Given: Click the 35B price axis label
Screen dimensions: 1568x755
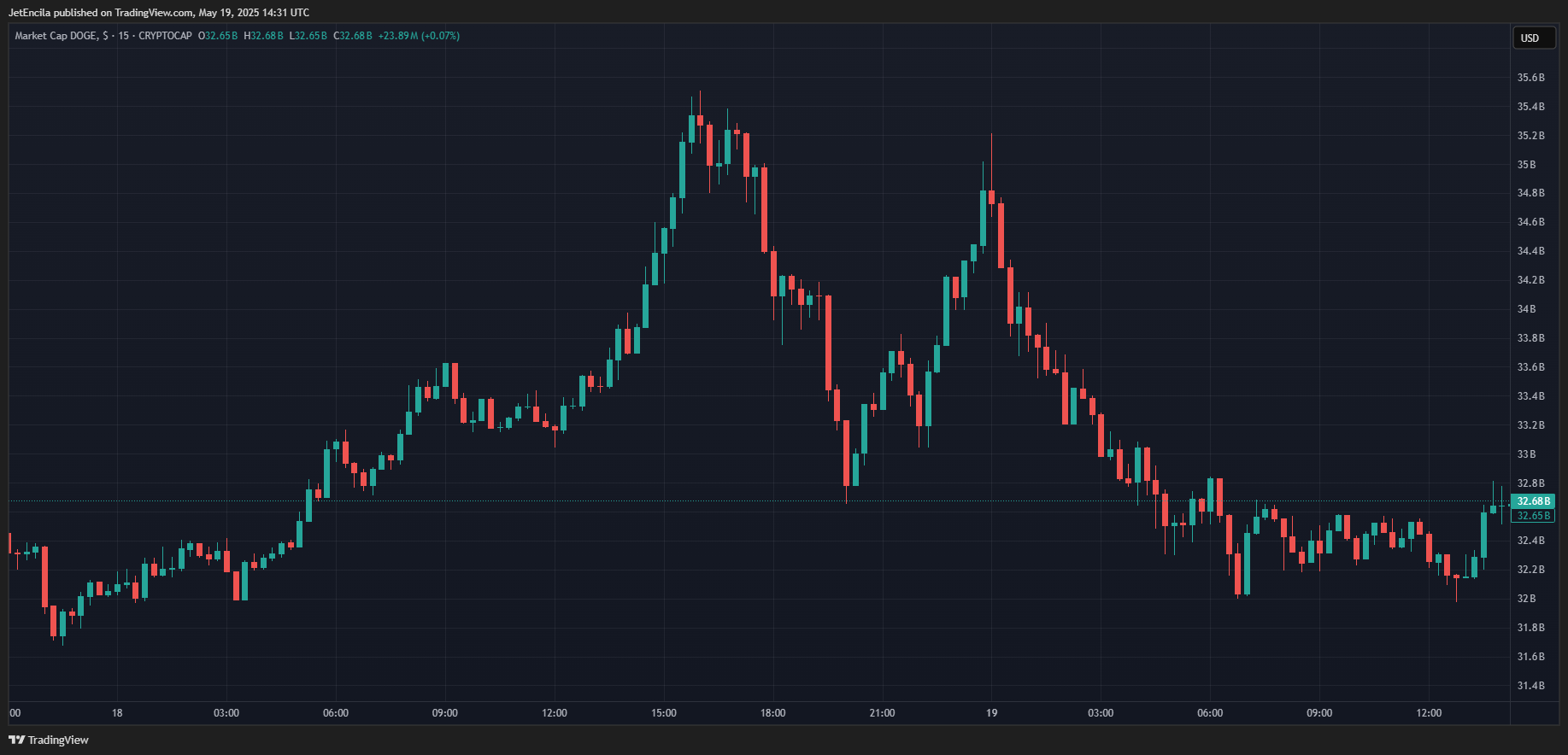Looking at the screenshot, I should [x=1526, y=165].
